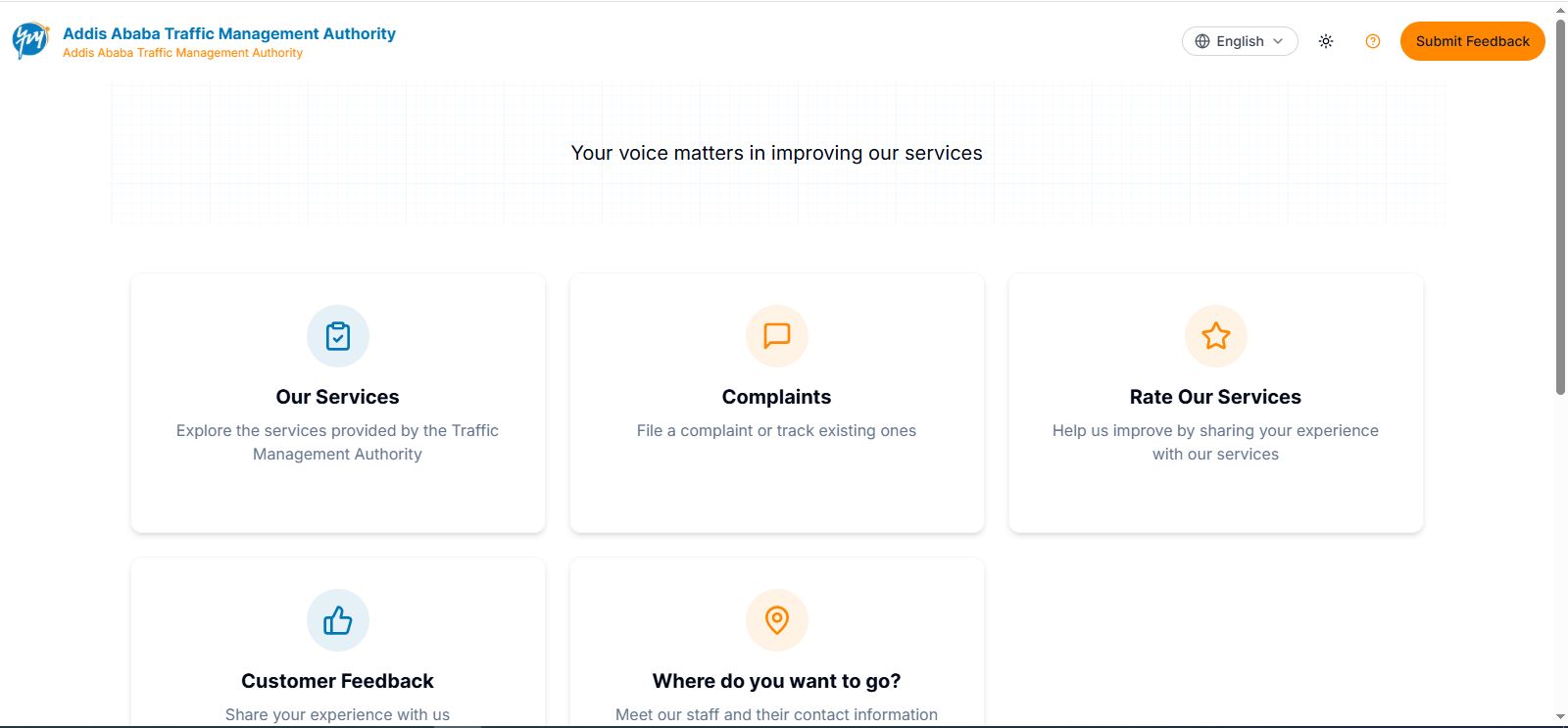The image size is (1568, 728).
Task: Open the Complaints card heading
Action: (777, 397)
